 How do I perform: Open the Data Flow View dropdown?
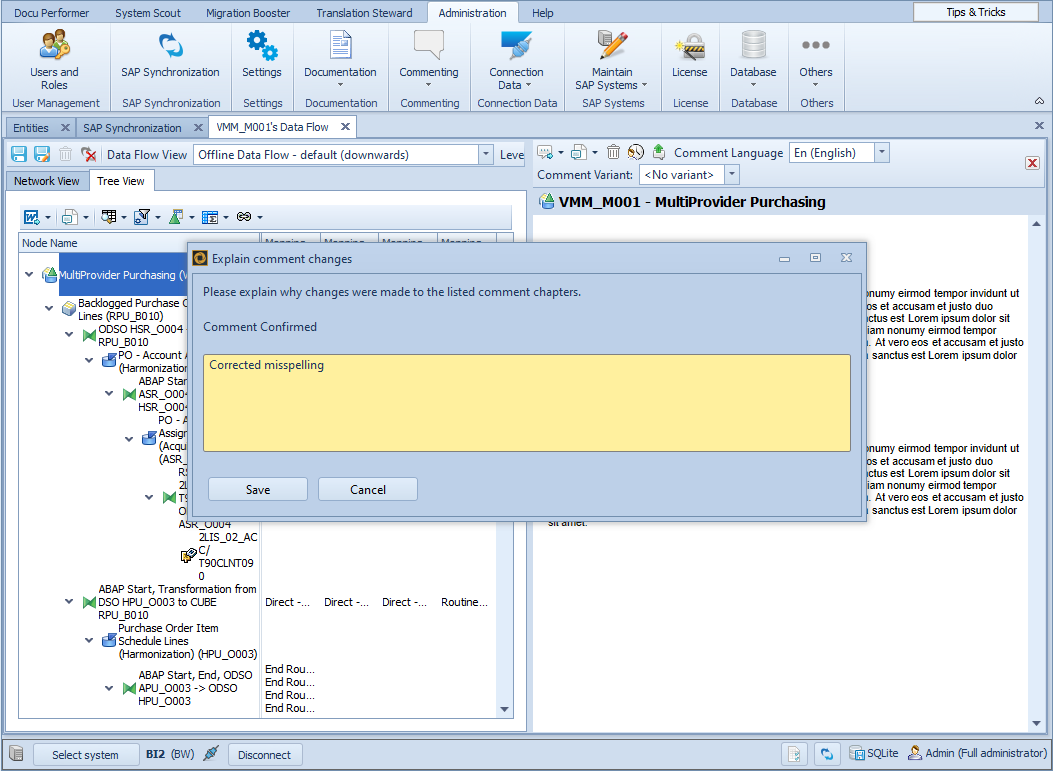click(x=486, y=155)
